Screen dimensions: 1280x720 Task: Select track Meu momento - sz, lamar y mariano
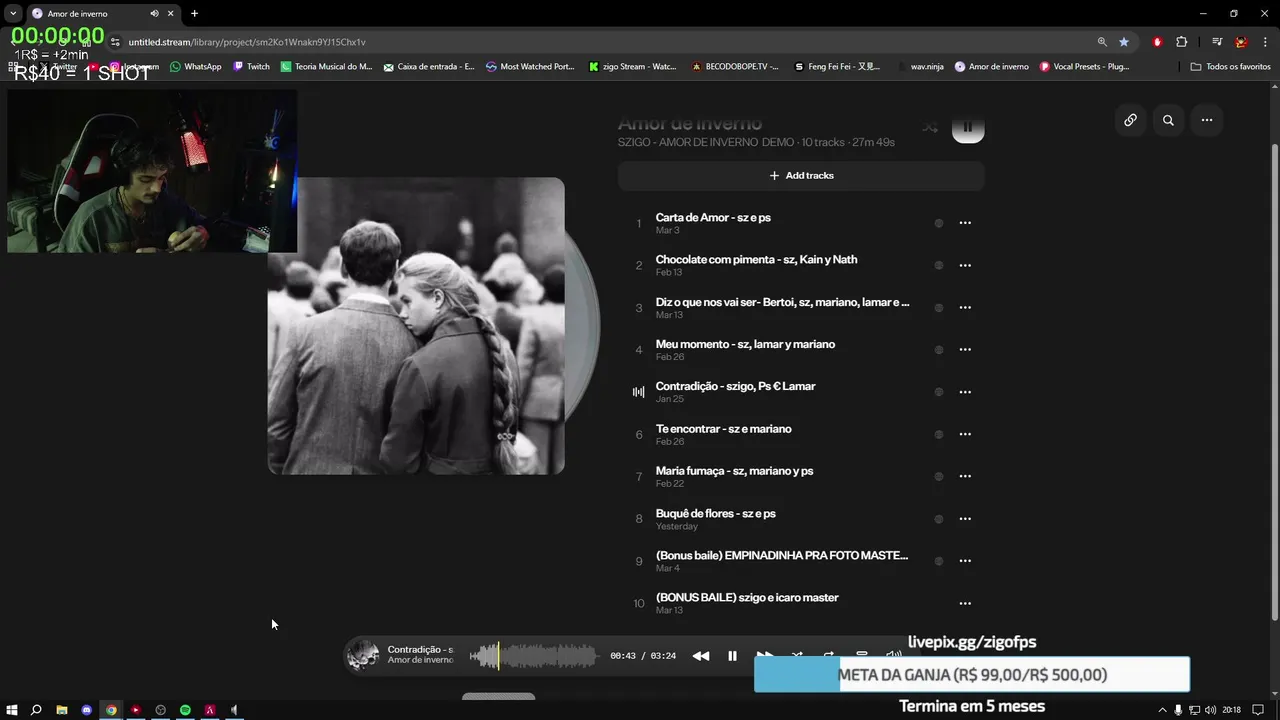[745, 344]
